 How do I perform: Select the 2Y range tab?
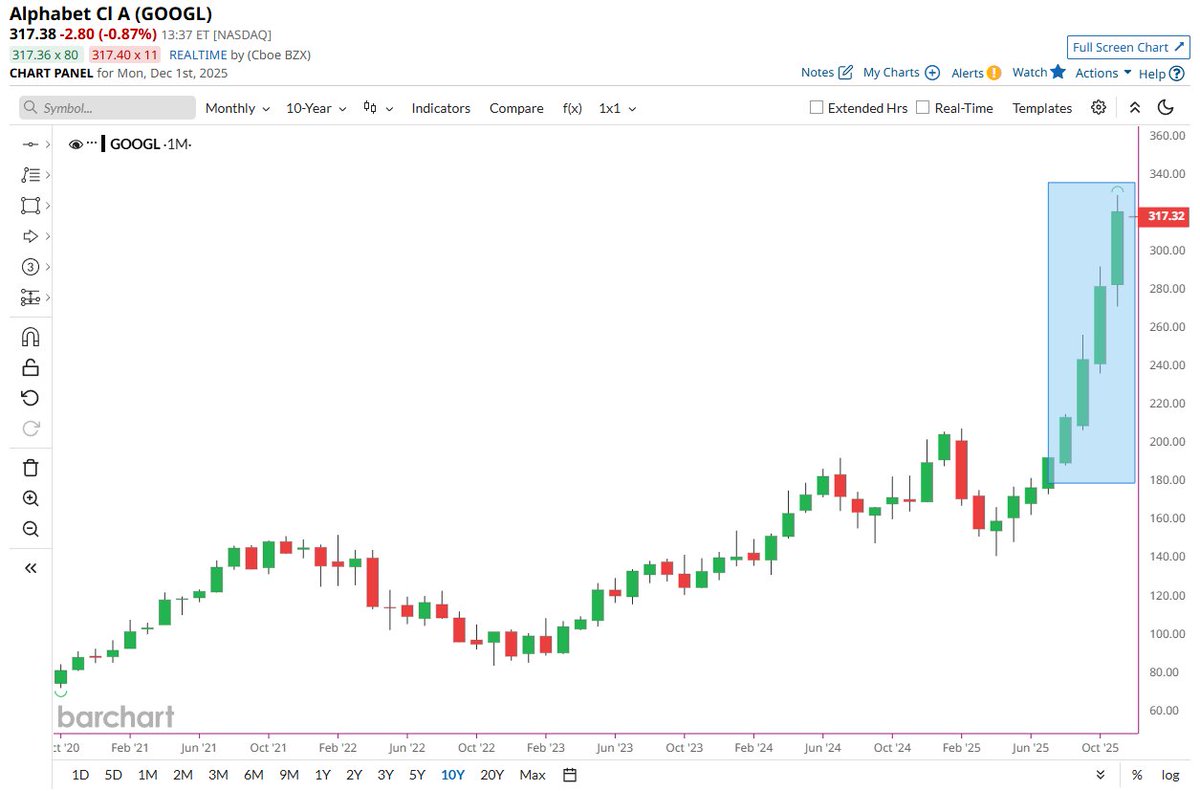[x=354, y=775]
